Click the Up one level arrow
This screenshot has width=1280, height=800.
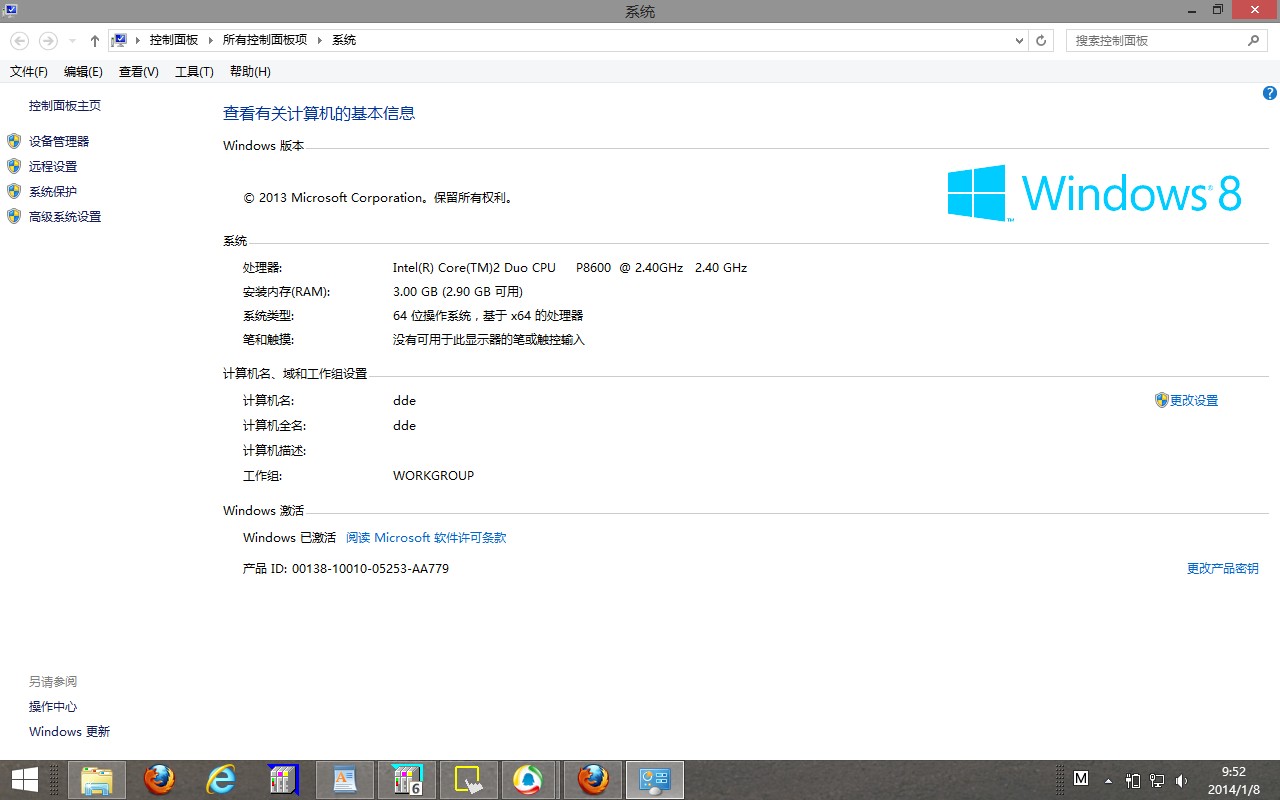(95, 41)
